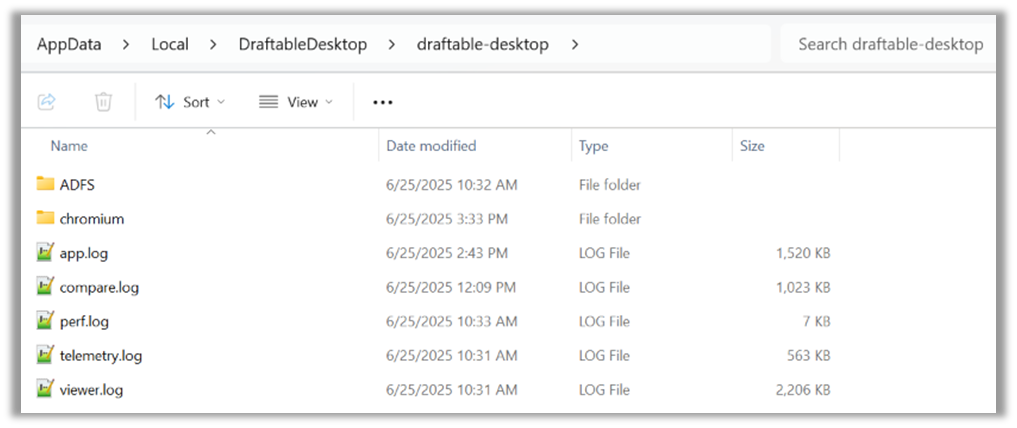1017x428 pixels.
Task: Open the Sort dropdown
Action: click(x=190, y=102)
